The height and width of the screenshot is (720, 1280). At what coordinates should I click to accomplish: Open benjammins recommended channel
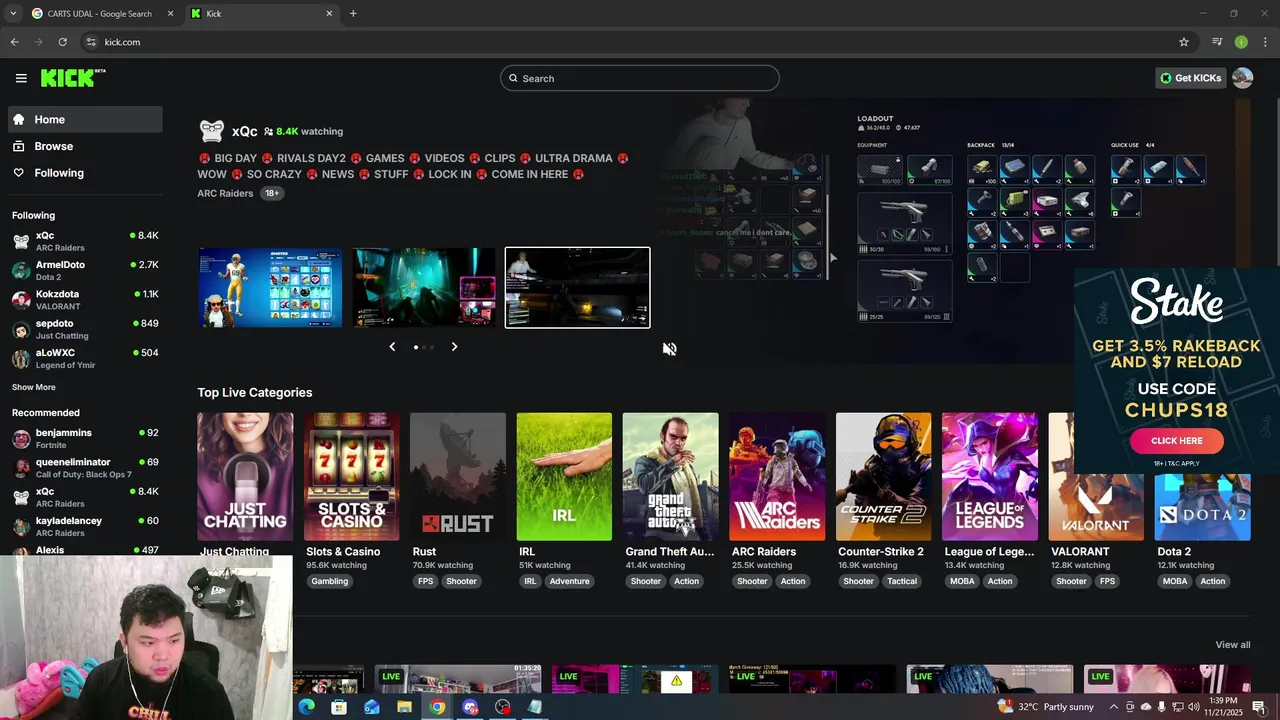coord(85,438)
